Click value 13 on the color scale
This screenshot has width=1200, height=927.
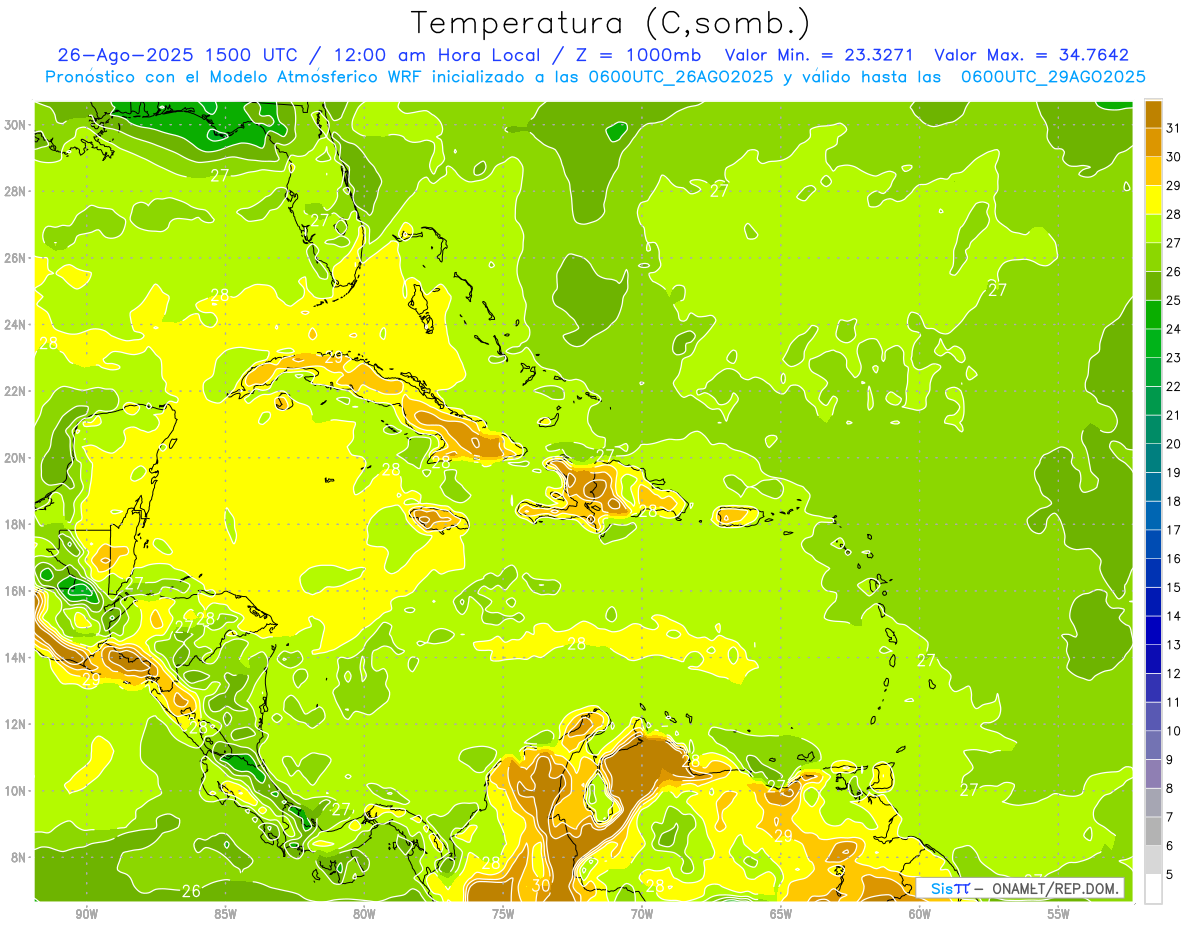pos(1173,645)
